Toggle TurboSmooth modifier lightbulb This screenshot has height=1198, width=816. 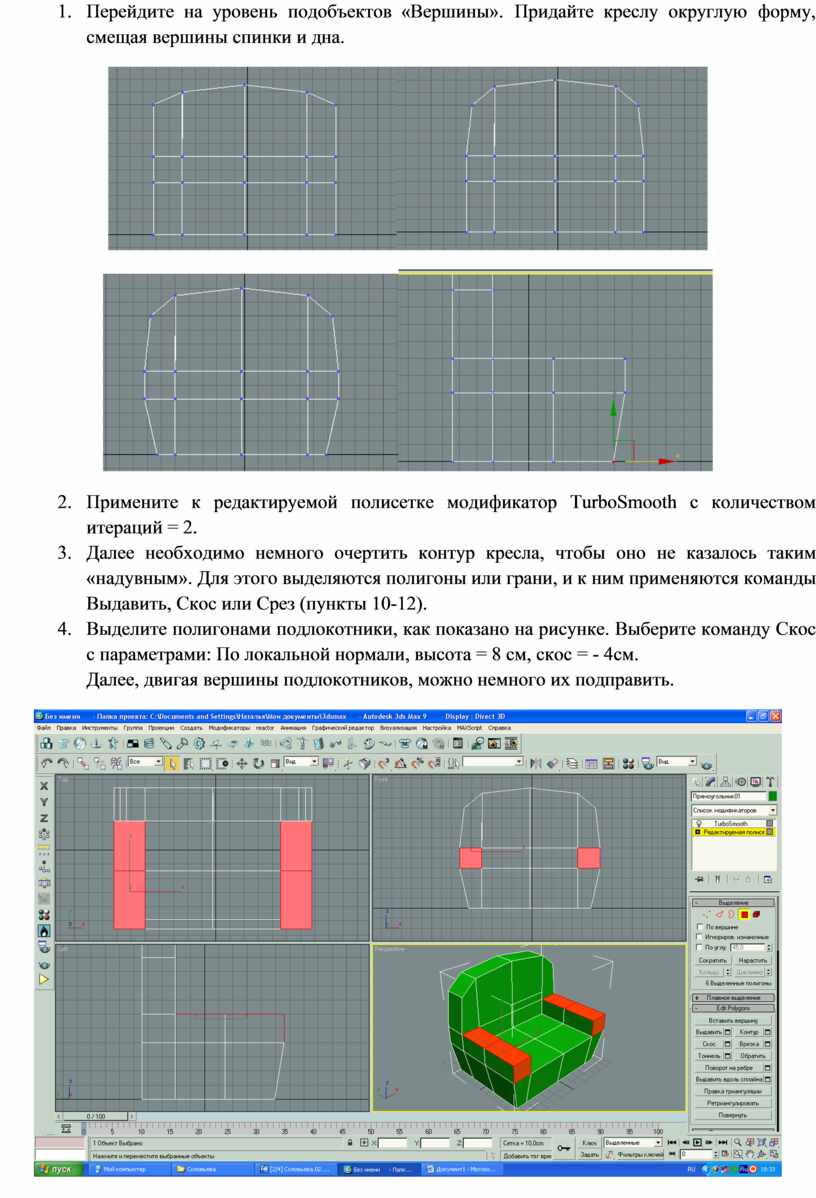(x=699, y=824)
